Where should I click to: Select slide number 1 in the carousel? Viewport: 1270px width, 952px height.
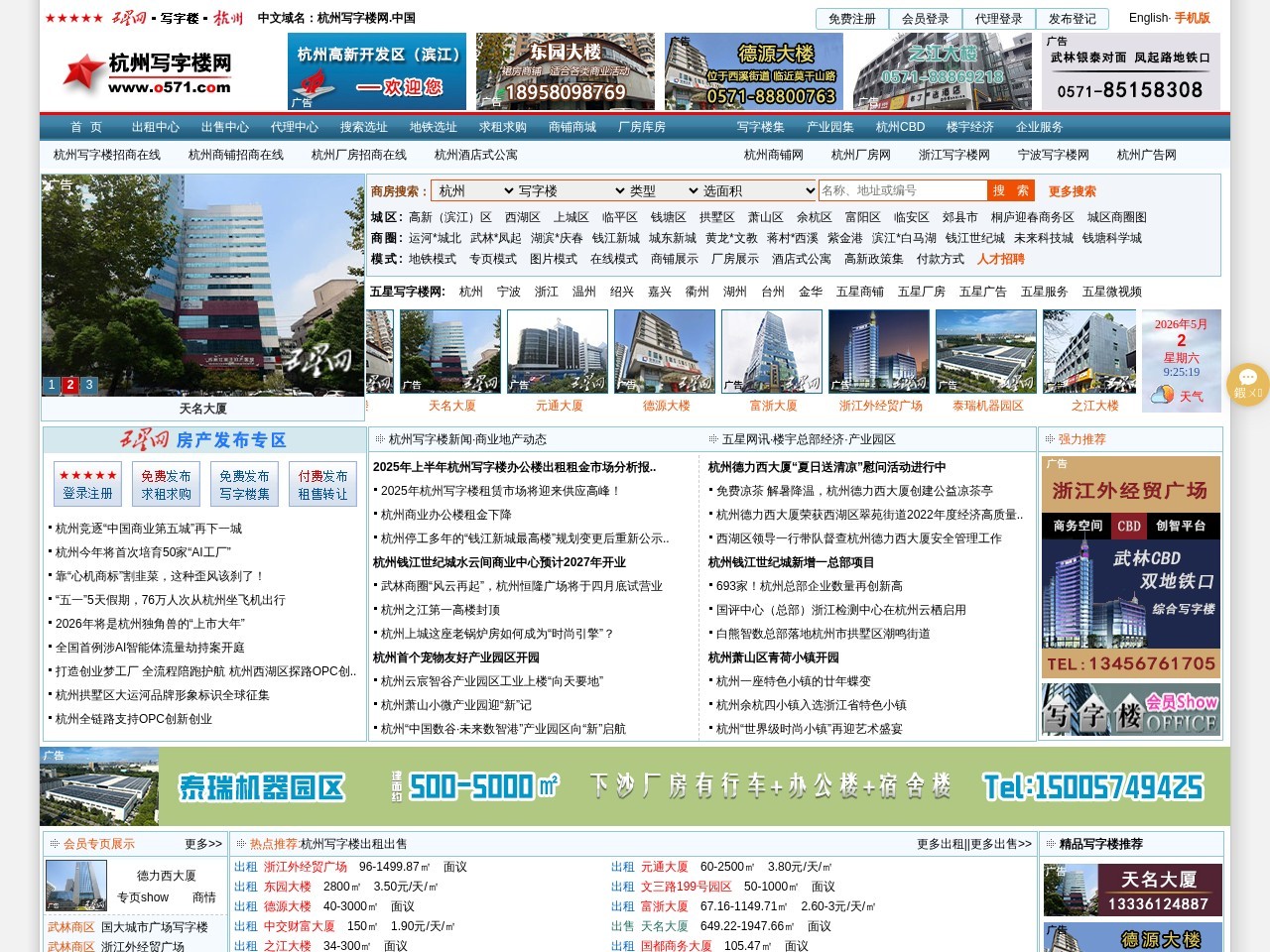point(52,385)
